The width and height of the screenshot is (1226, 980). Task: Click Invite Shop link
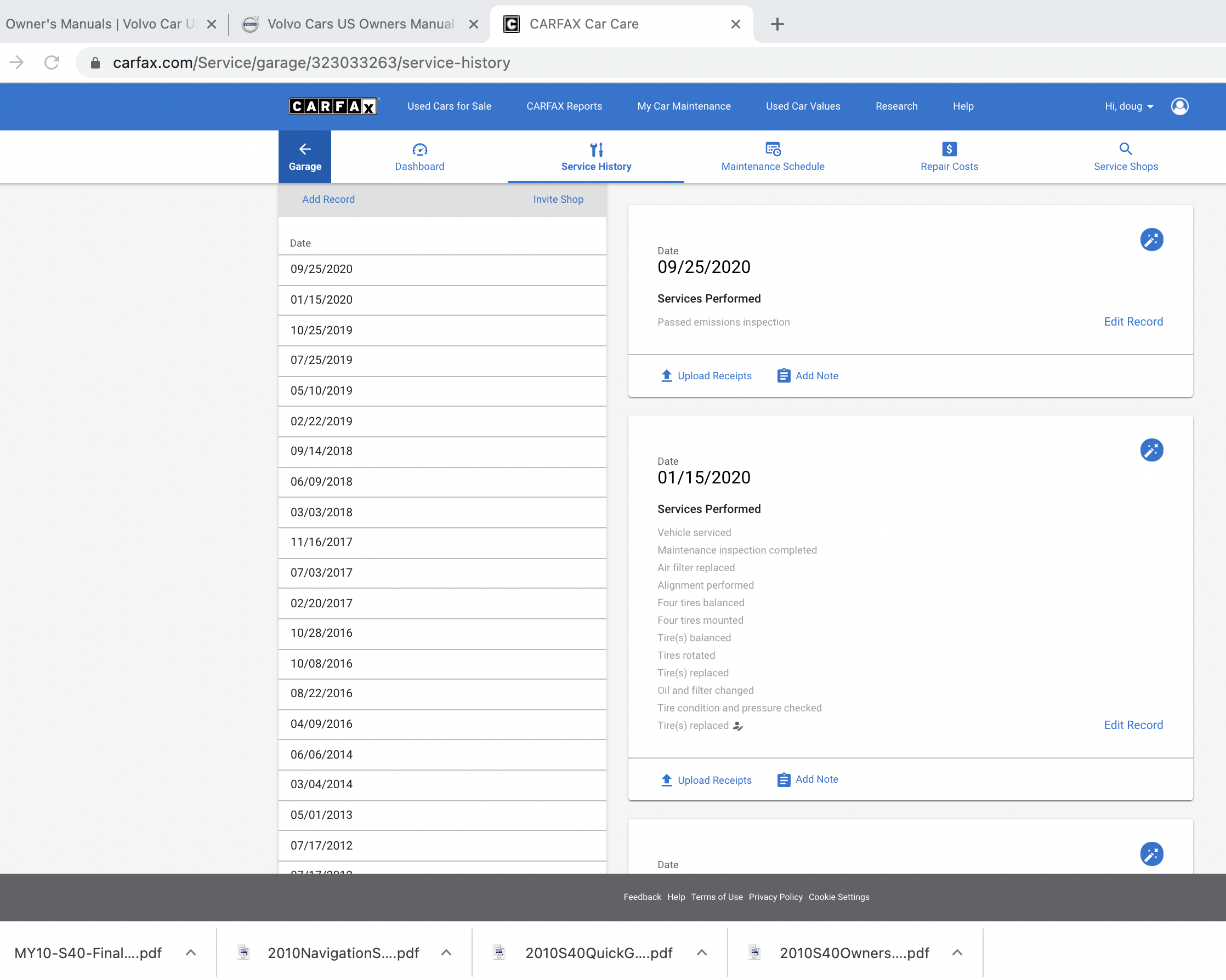click(x=558, y=199)
